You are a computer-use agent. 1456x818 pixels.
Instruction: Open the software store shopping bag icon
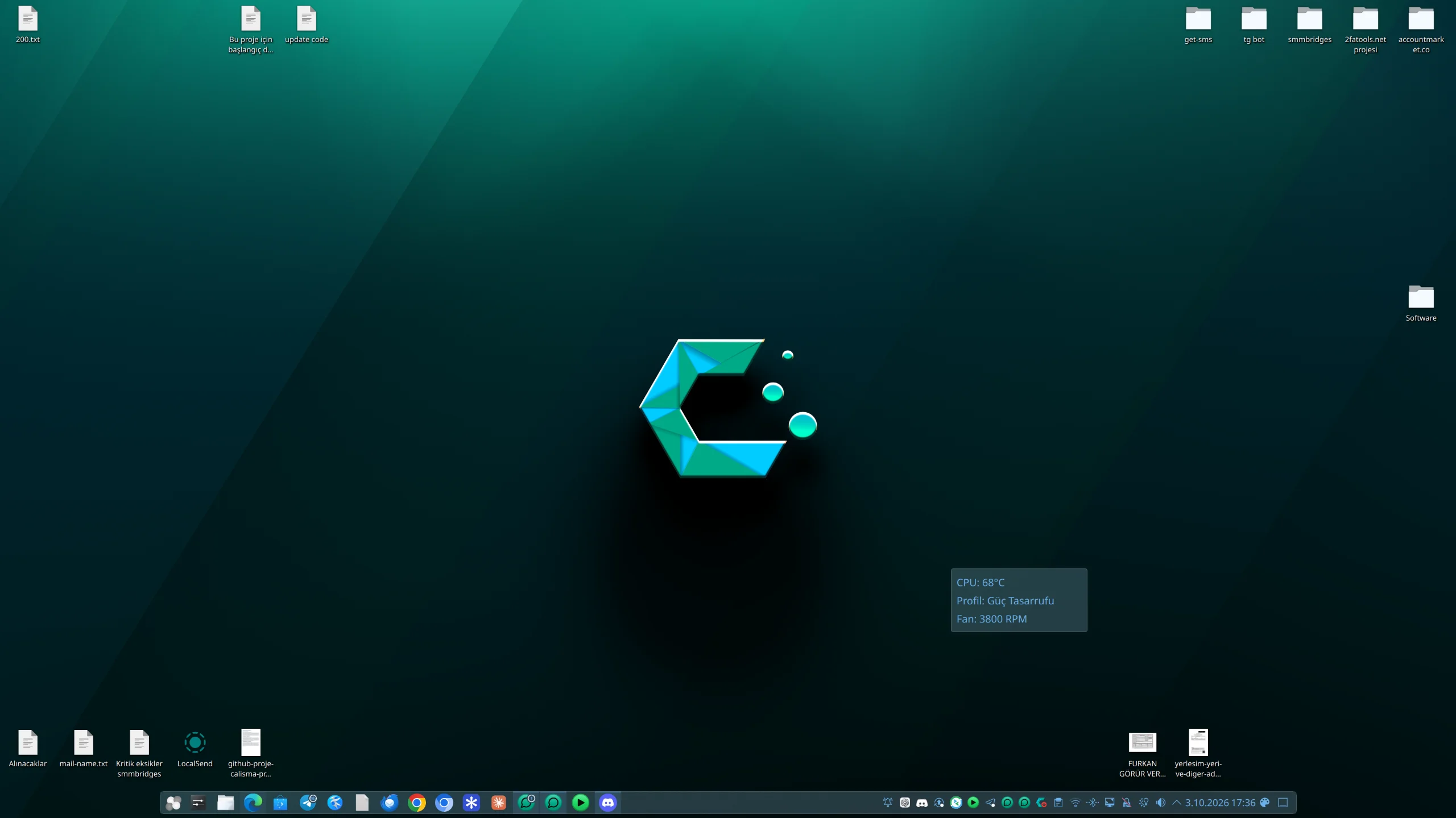pyautogui.click(x=280, y=803)
